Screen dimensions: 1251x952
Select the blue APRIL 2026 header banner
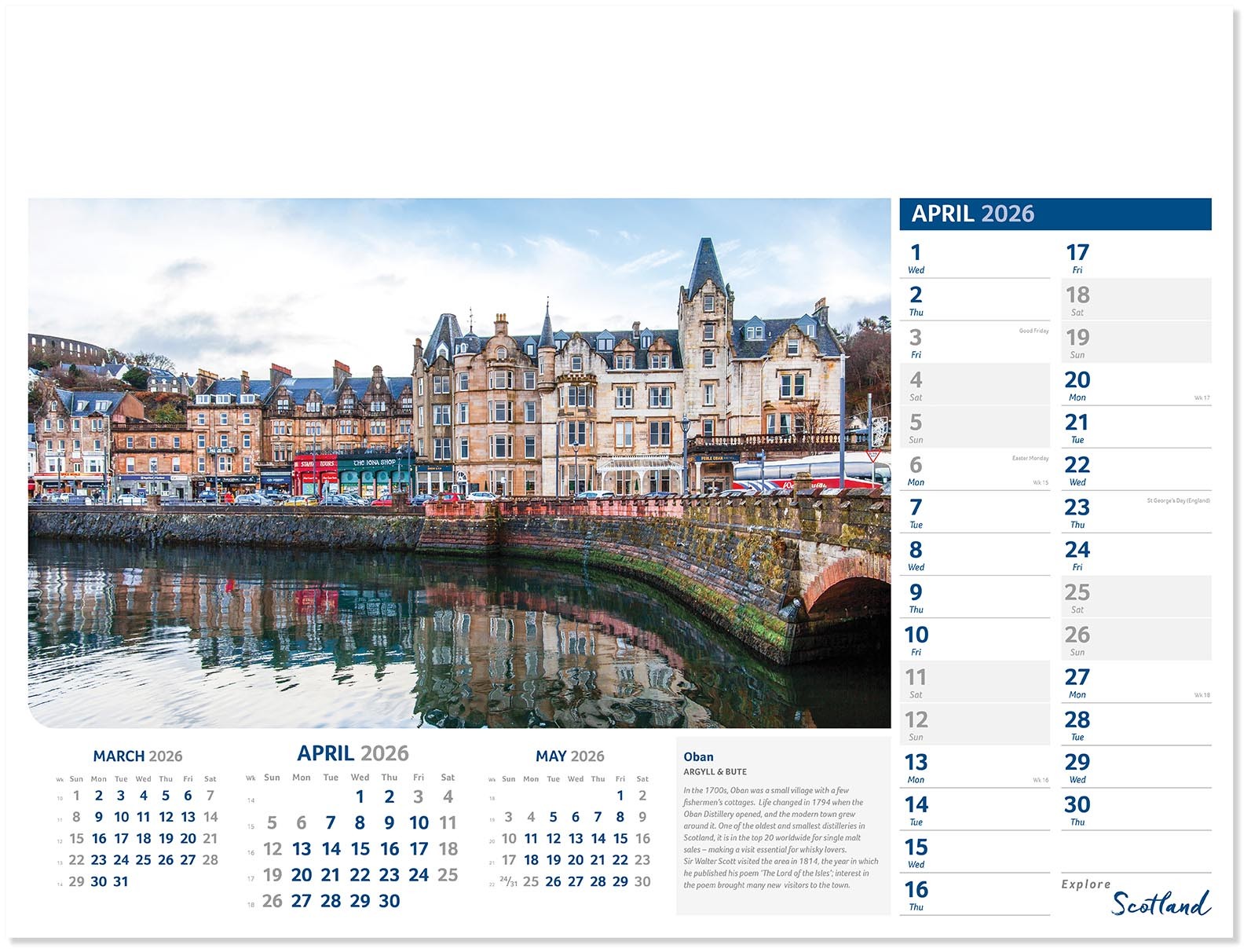(x=1054, y=214)
